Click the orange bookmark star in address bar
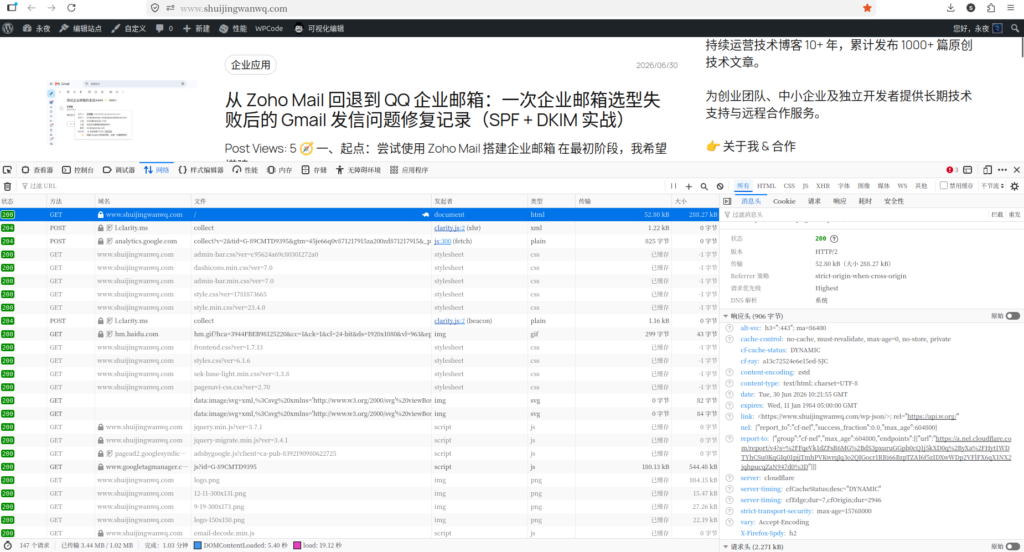Image resolution: width=1024 pixels, height=552 pixels. click(867, 8)
